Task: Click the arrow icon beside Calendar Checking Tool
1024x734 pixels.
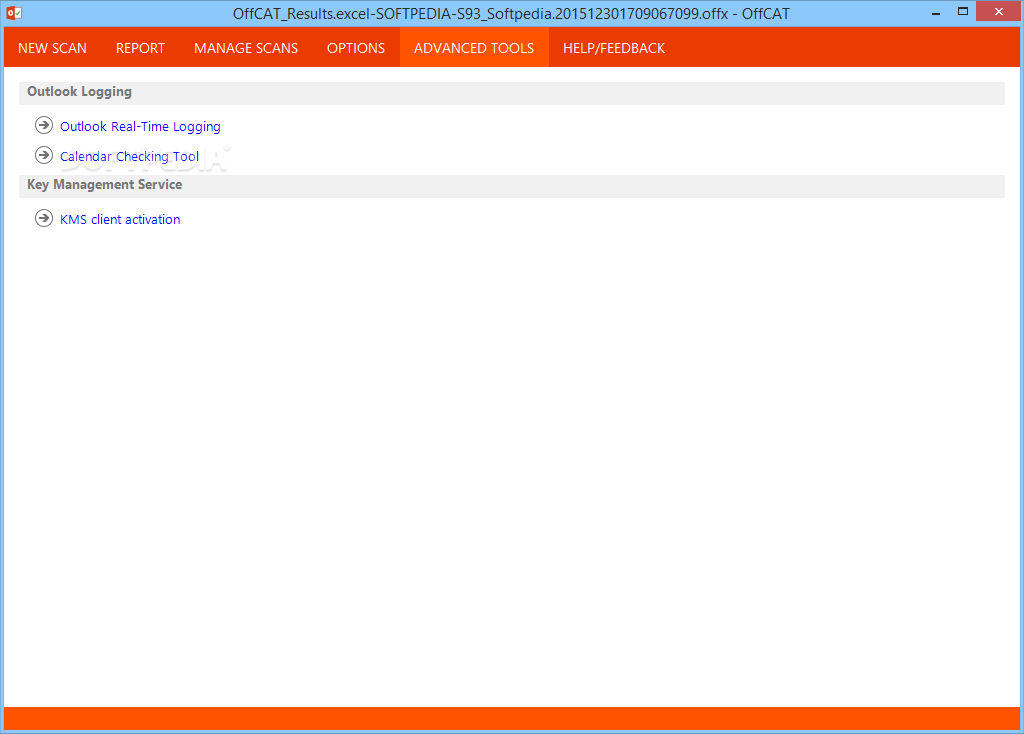Action: (44, 155)
